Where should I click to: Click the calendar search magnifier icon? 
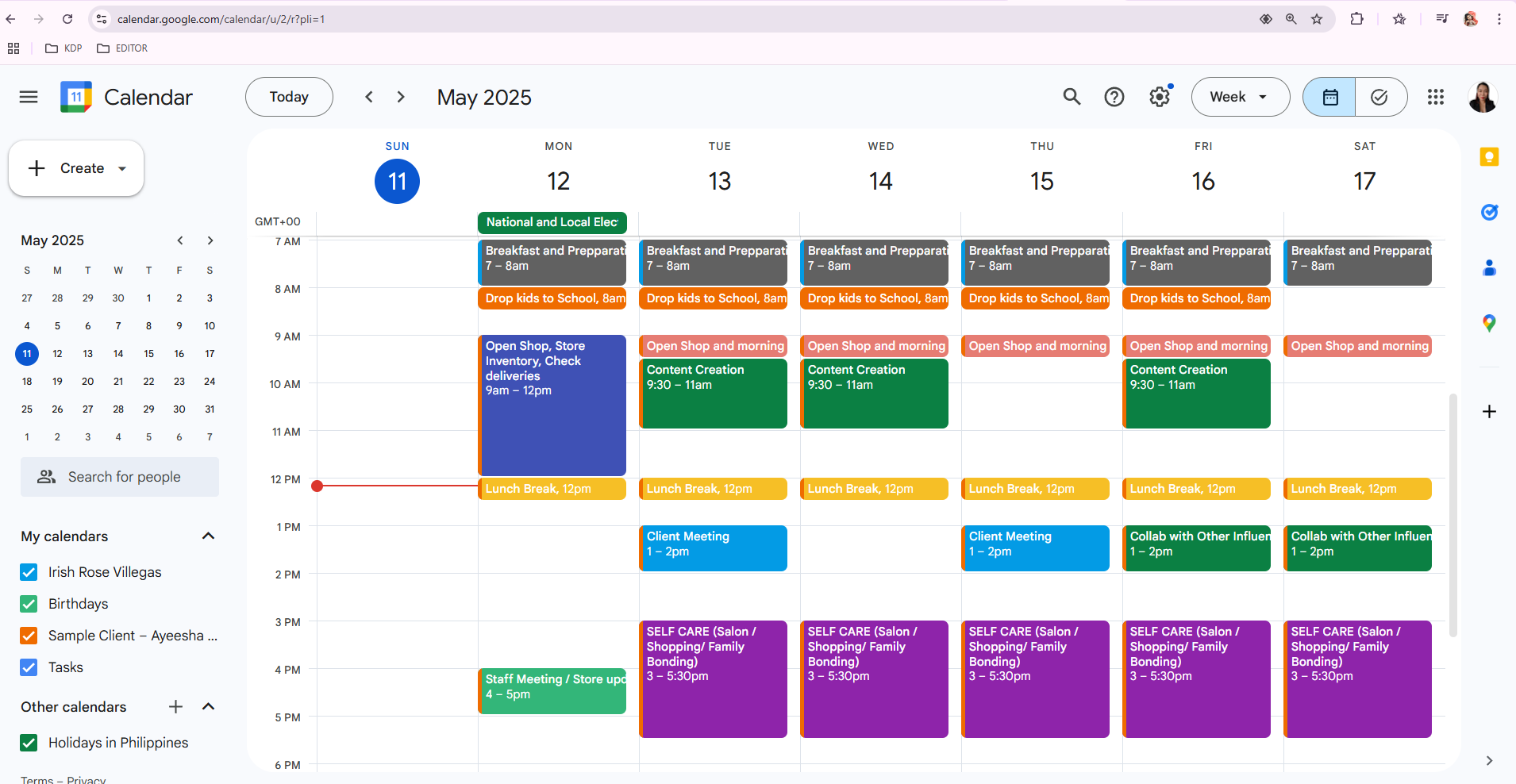[1072, 97]
